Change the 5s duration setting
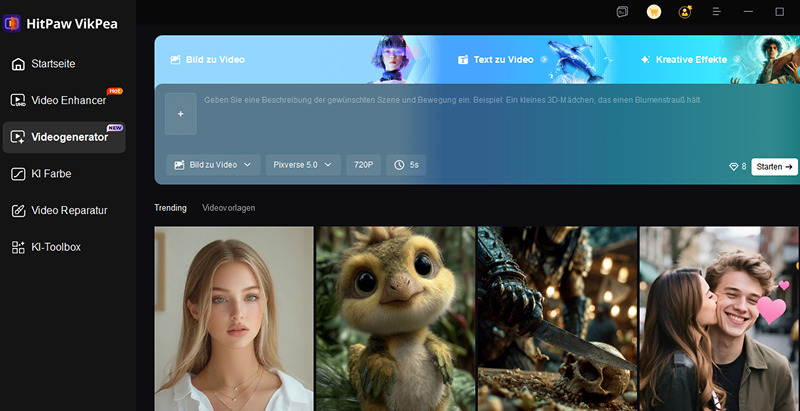 [x=406, y=165]
